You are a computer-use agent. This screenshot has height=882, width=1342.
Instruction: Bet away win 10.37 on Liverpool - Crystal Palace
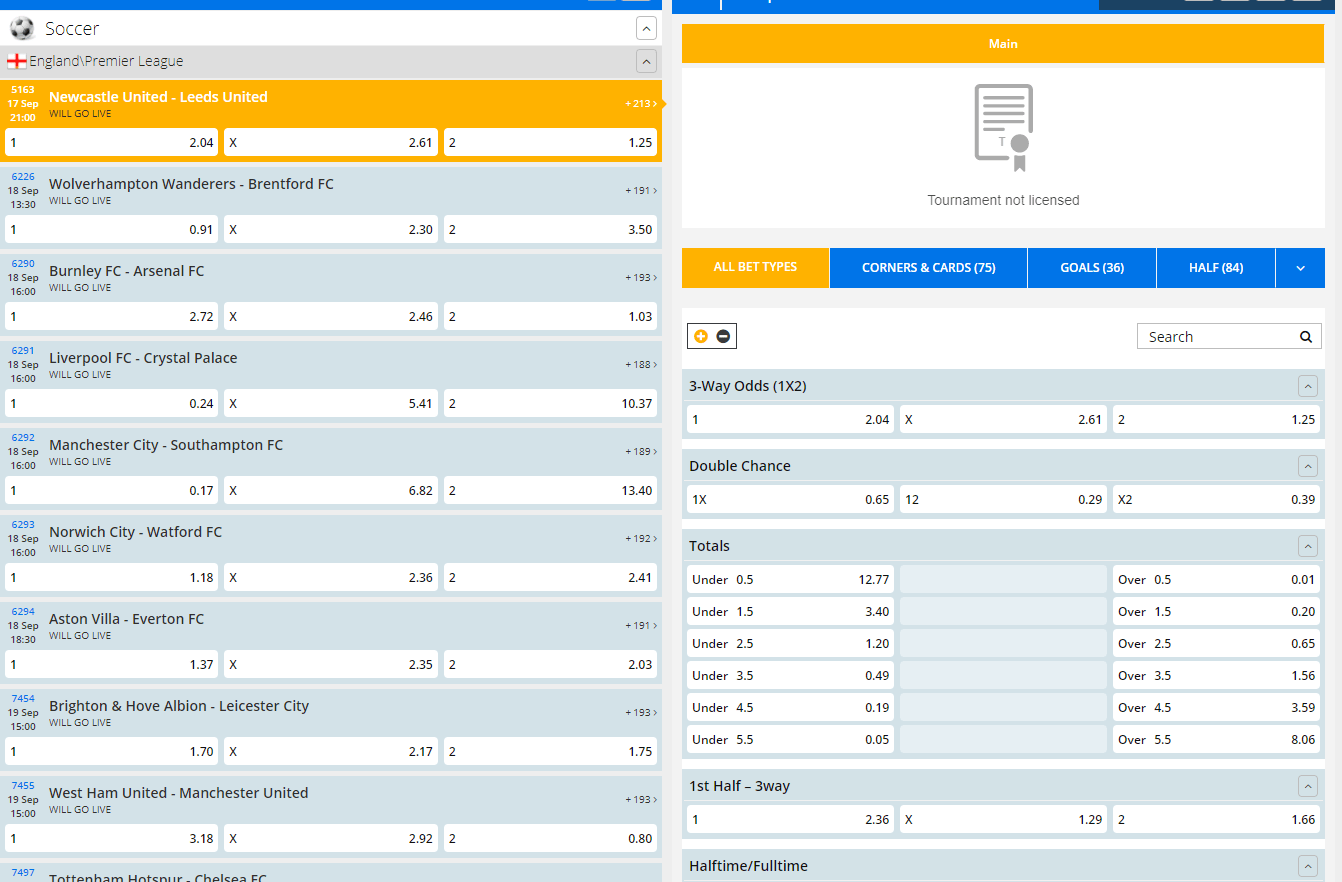click(550, 404)
